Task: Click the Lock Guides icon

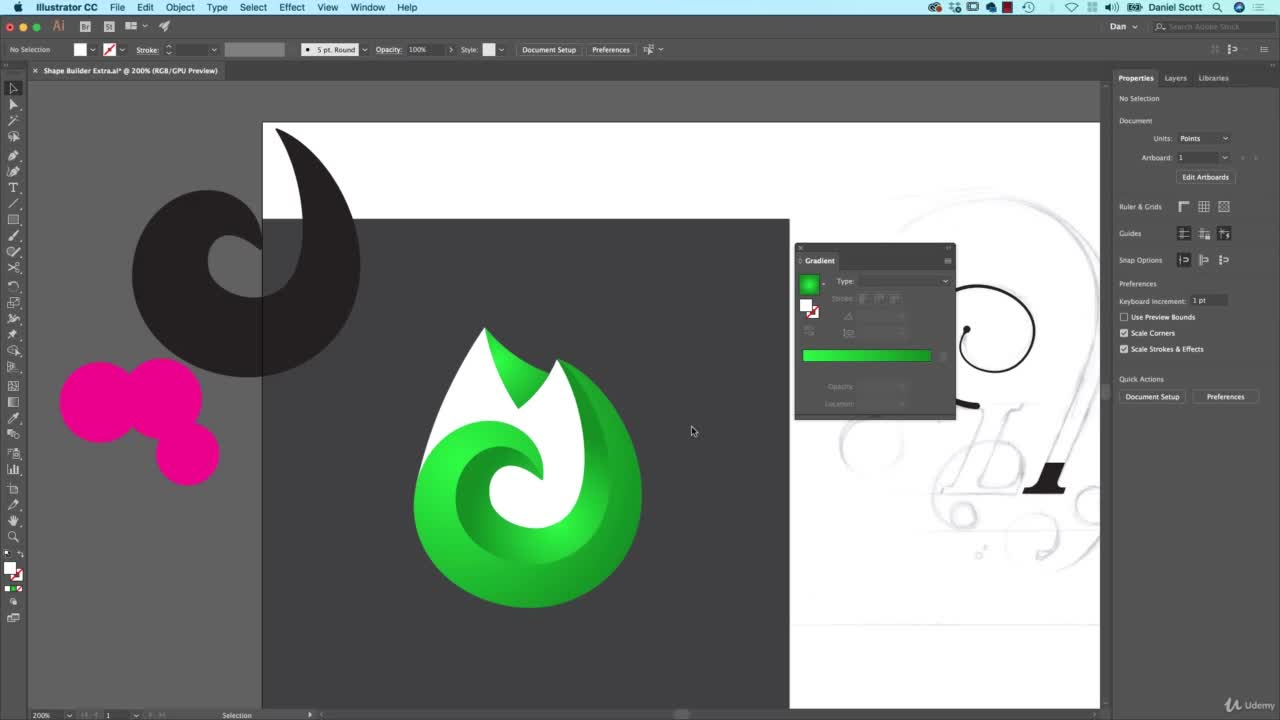Action: (1204, 233)
